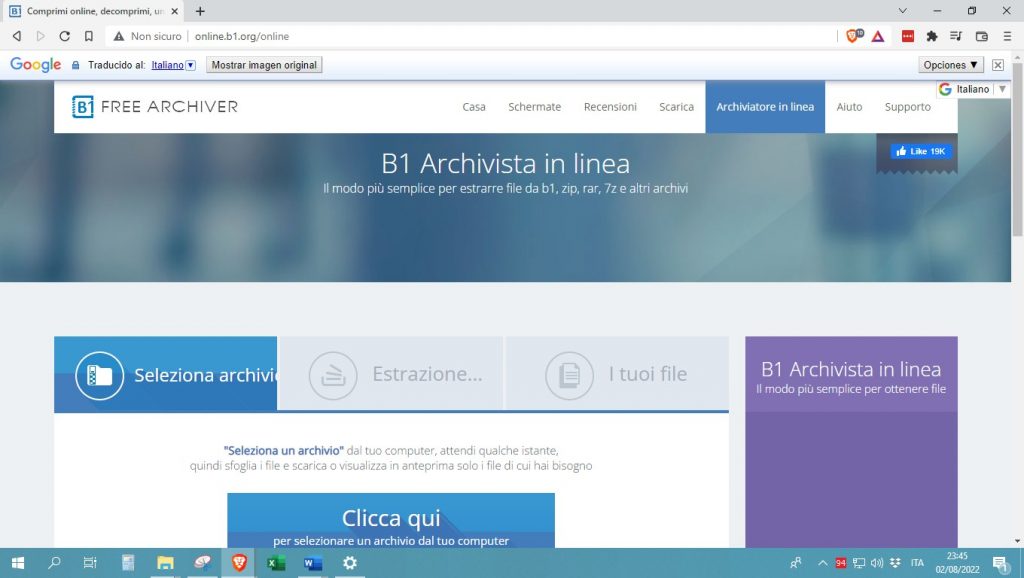Click the browser extensions puzzle icon
Screen dimensions: 1024x578
coord(931,35)
